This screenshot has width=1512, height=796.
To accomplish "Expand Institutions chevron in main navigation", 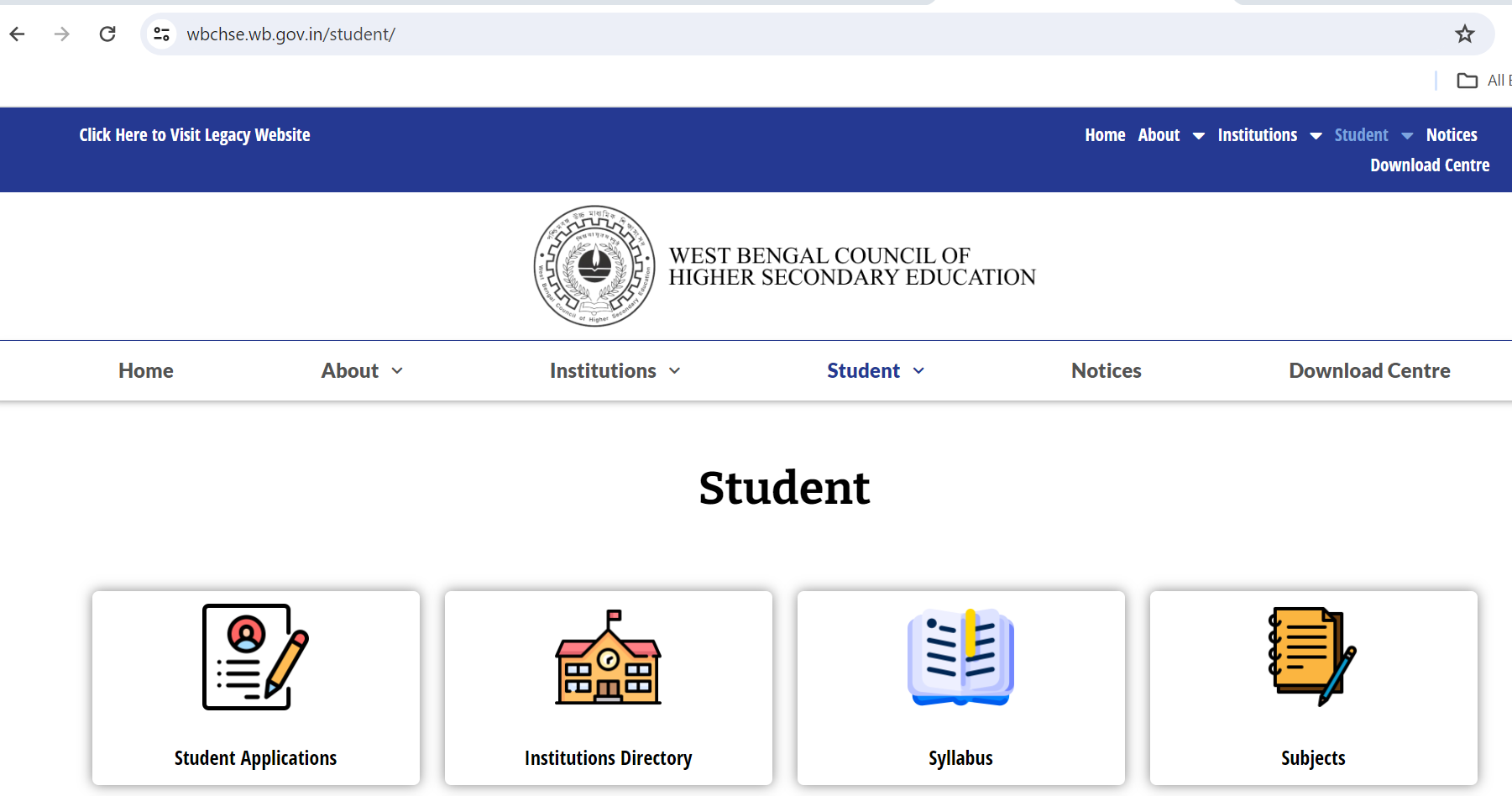I will coord(674,371).
